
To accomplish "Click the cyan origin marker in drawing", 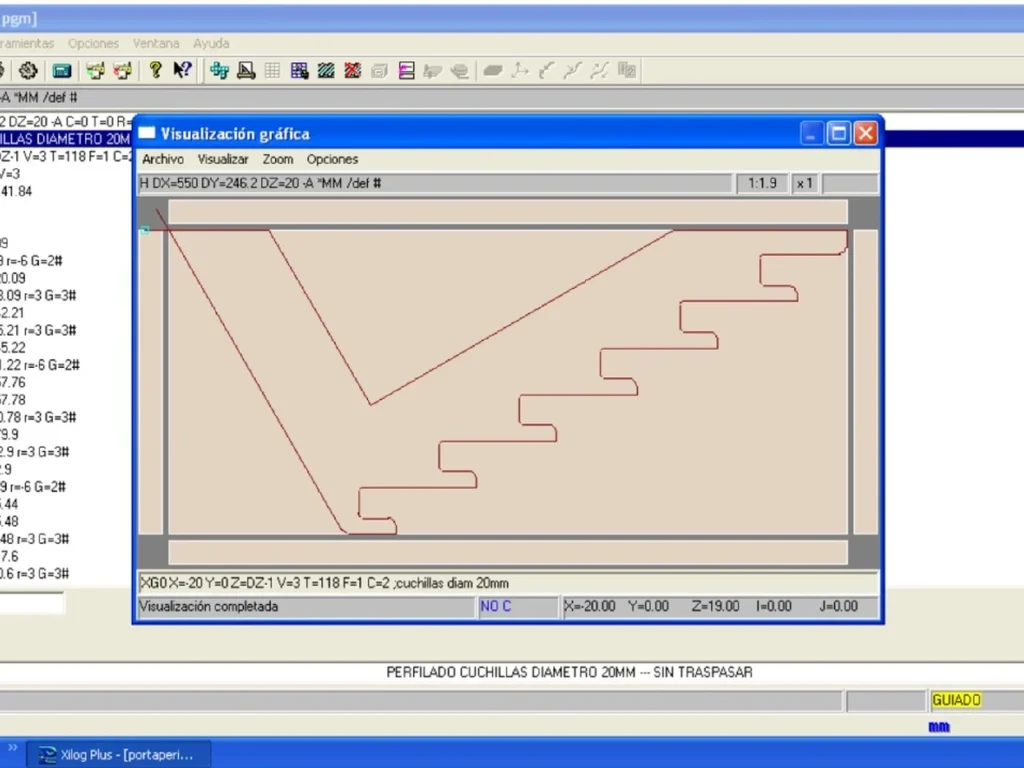I will pyautogui.click(x=145, y=230).
